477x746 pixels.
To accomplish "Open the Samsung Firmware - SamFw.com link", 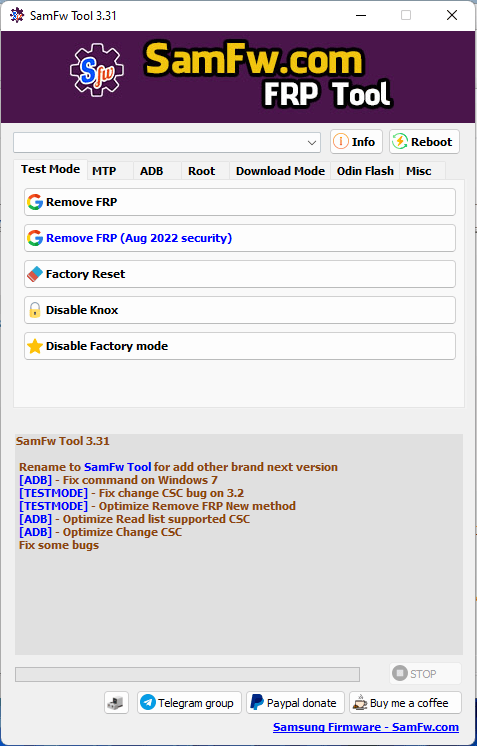I will [x=366, y=727].
